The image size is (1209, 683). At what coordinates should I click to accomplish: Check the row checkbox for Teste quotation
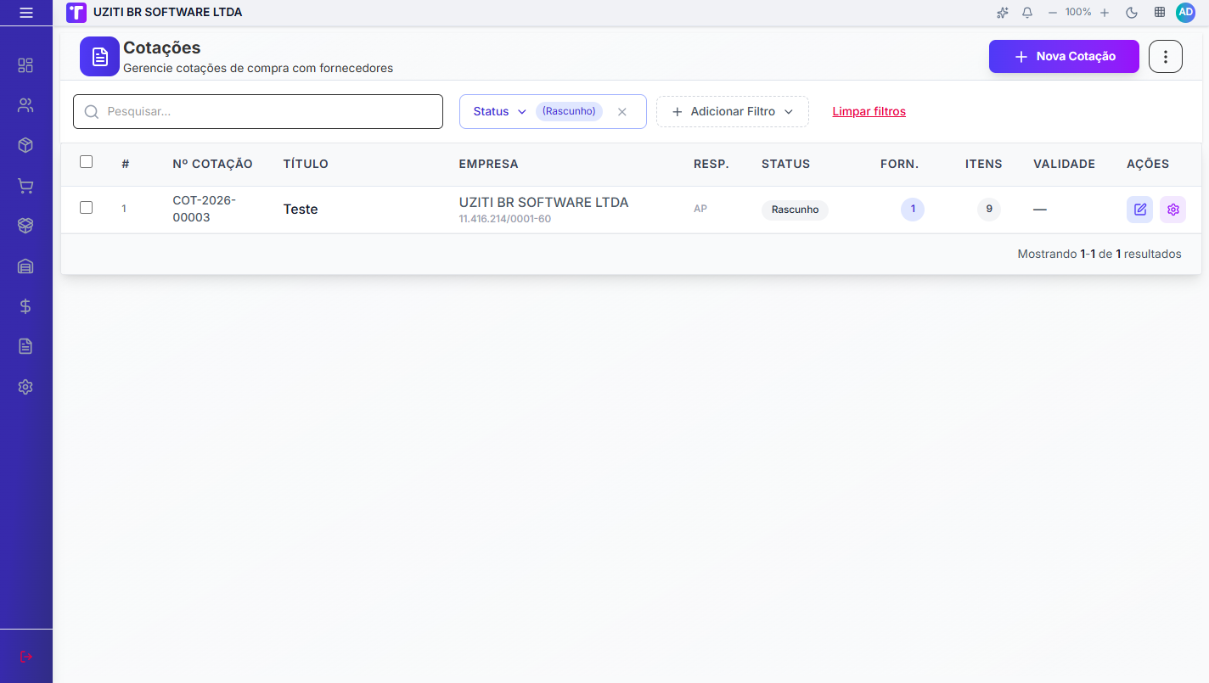click(86, 208)
